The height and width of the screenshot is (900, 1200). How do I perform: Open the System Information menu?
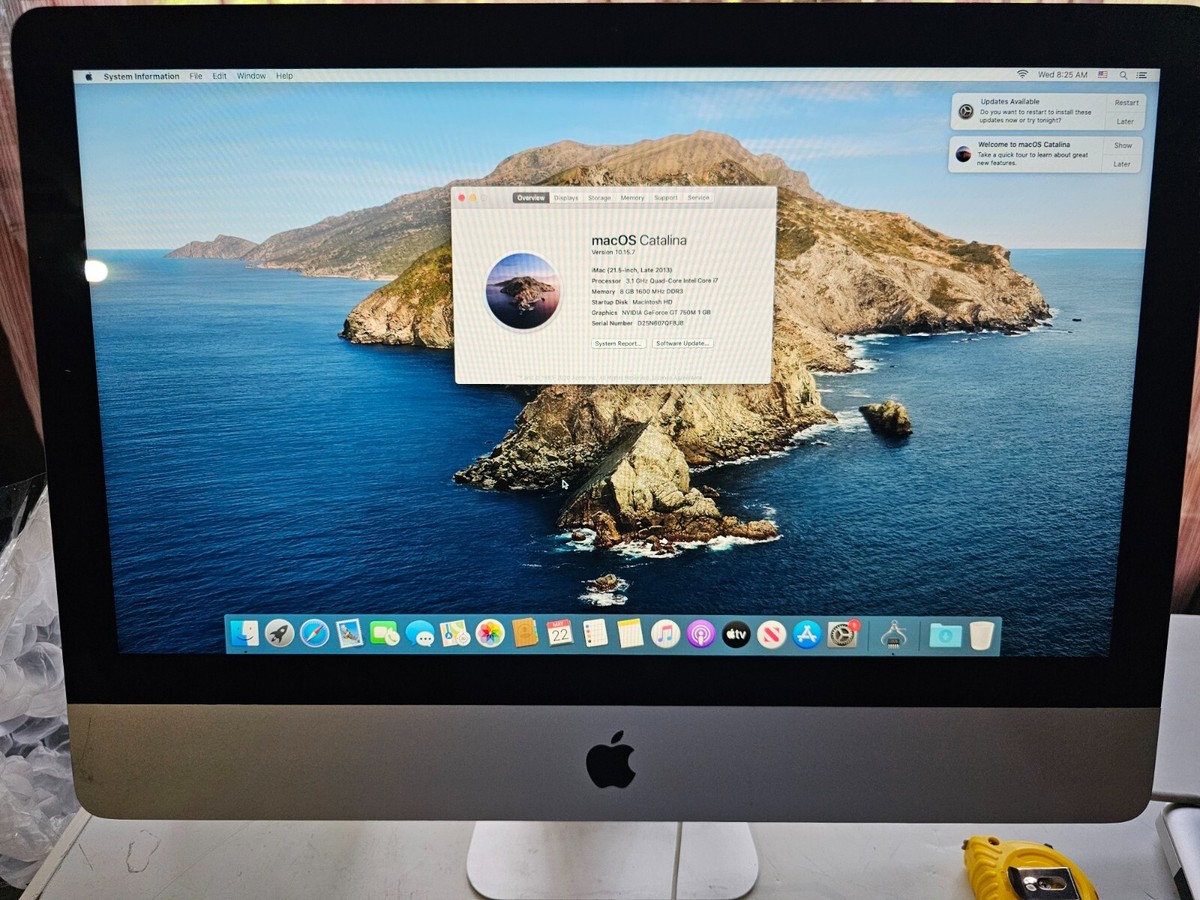[142, 76]
